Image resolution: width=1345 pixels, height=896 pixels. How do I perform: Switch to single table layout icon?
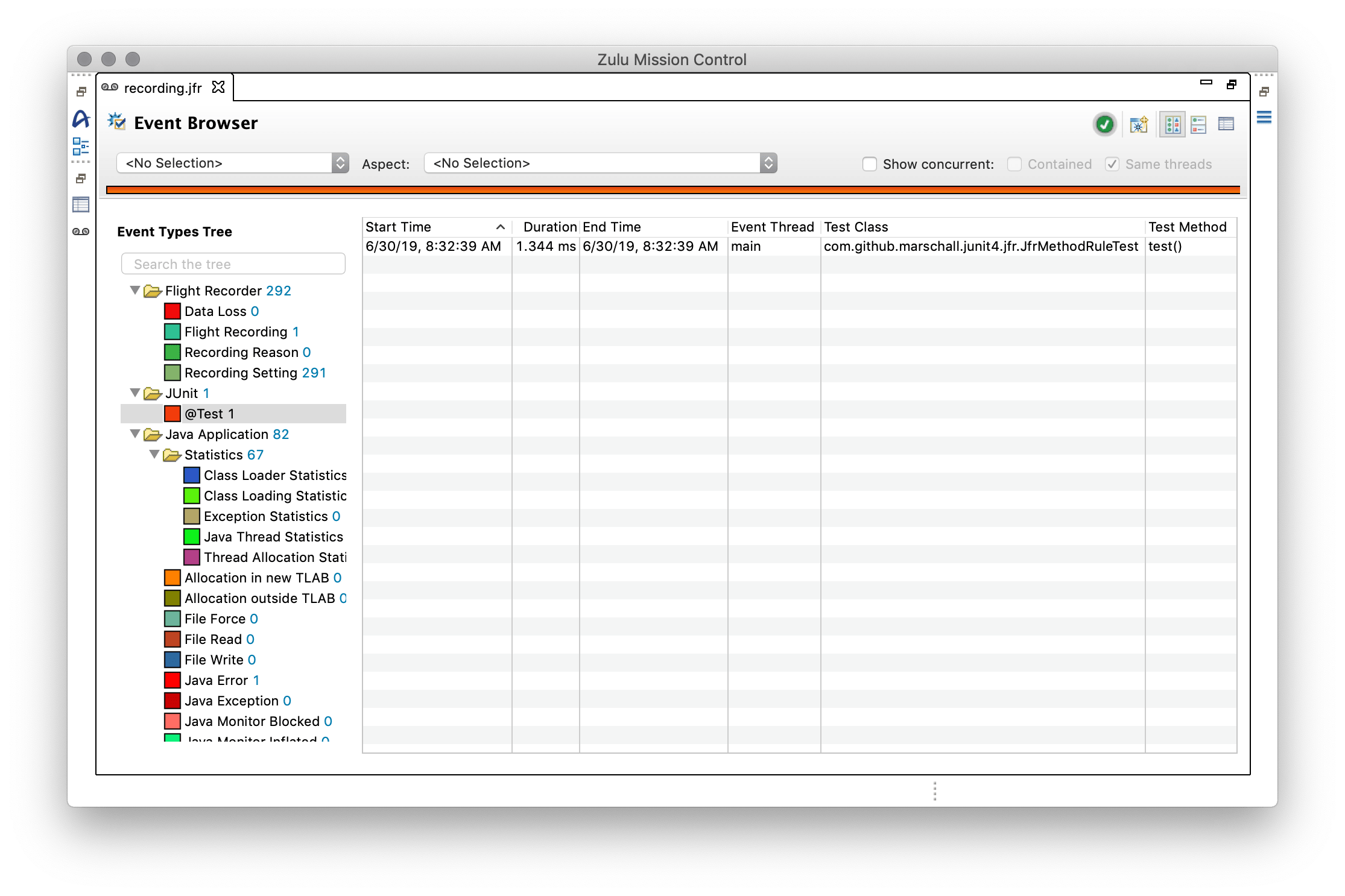pyautogui.click(x=1226, y=125)
